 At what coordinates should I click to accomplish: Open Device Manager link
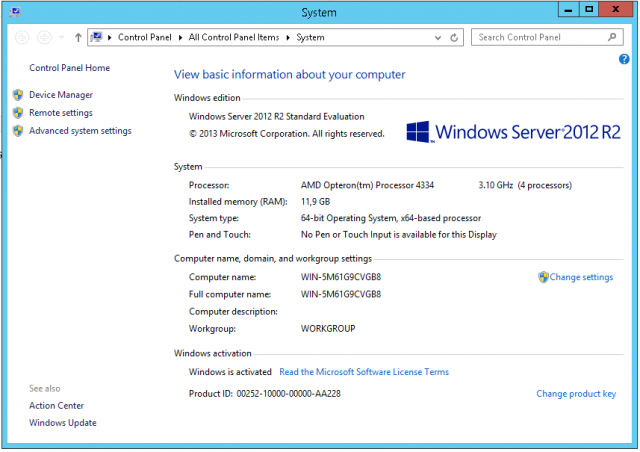click(61, 95)
